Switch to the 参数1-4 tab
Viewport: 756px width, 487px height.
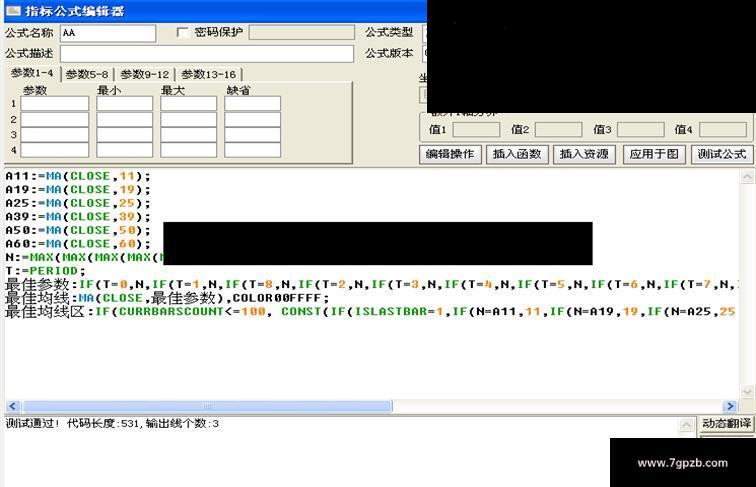32,73
